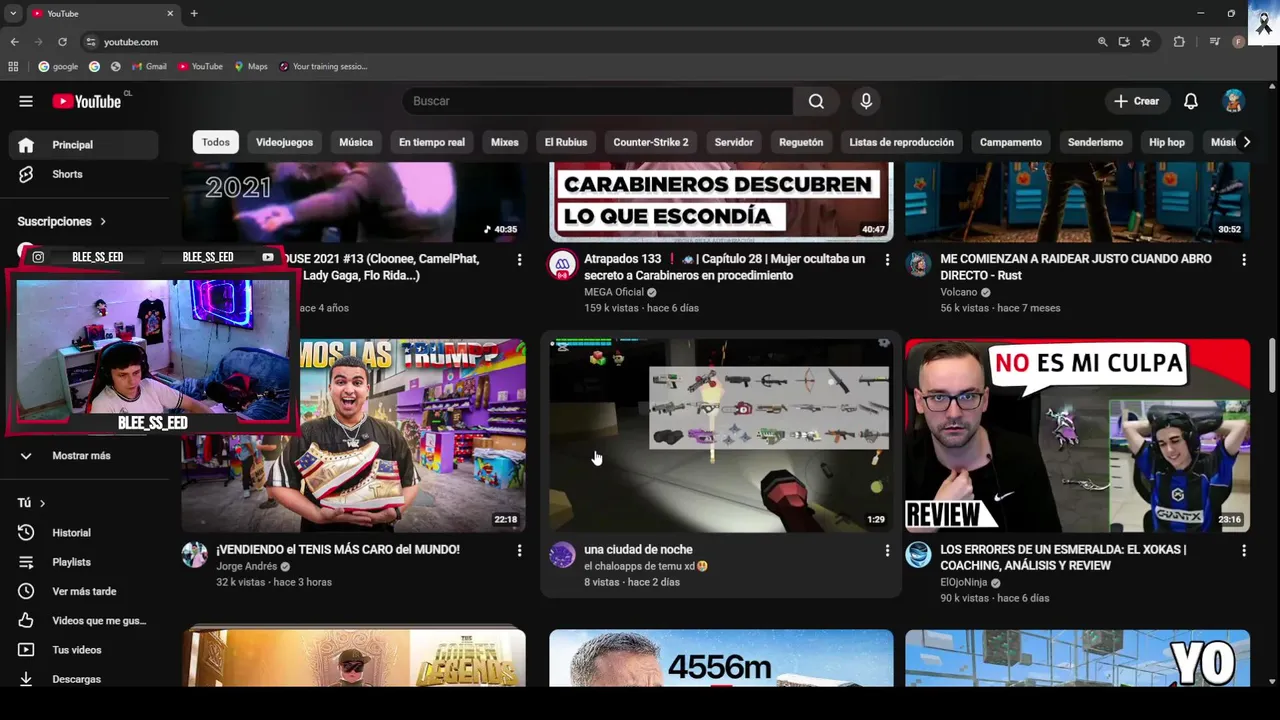Select the Servidor filter chip

[734, 142]
